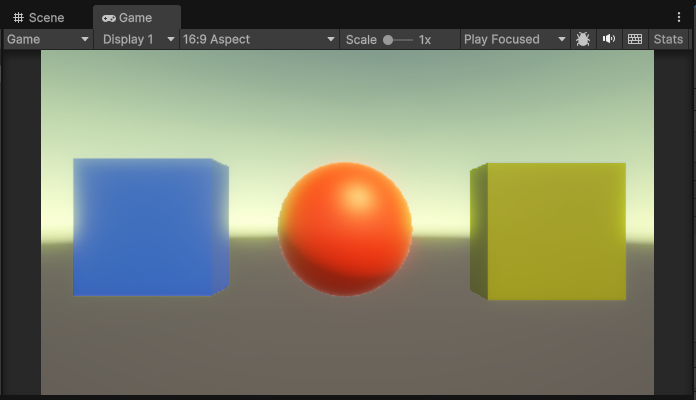The height and width of the screenshot is (400, 696).
Task: Click the orange sphere in the game view
Action: [x=345, y=228]
